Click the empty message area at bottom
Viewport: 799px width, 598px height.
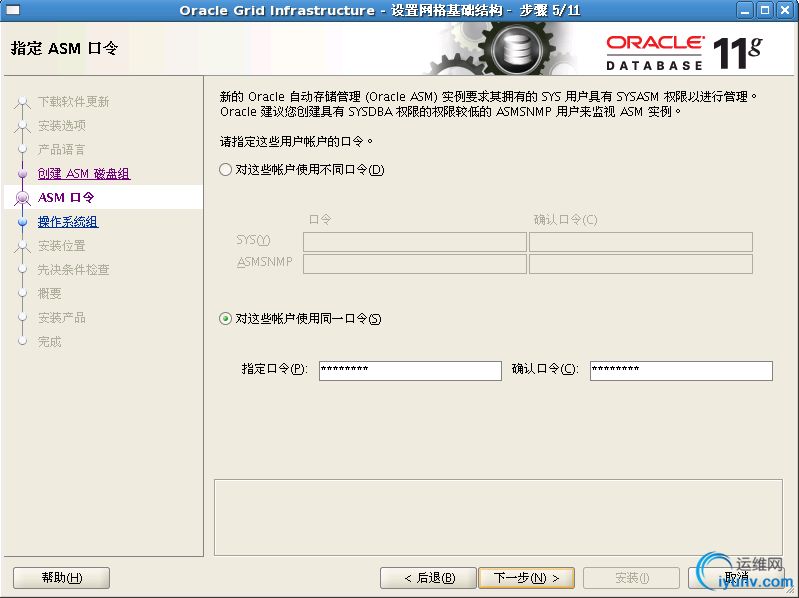click(498, 518)
